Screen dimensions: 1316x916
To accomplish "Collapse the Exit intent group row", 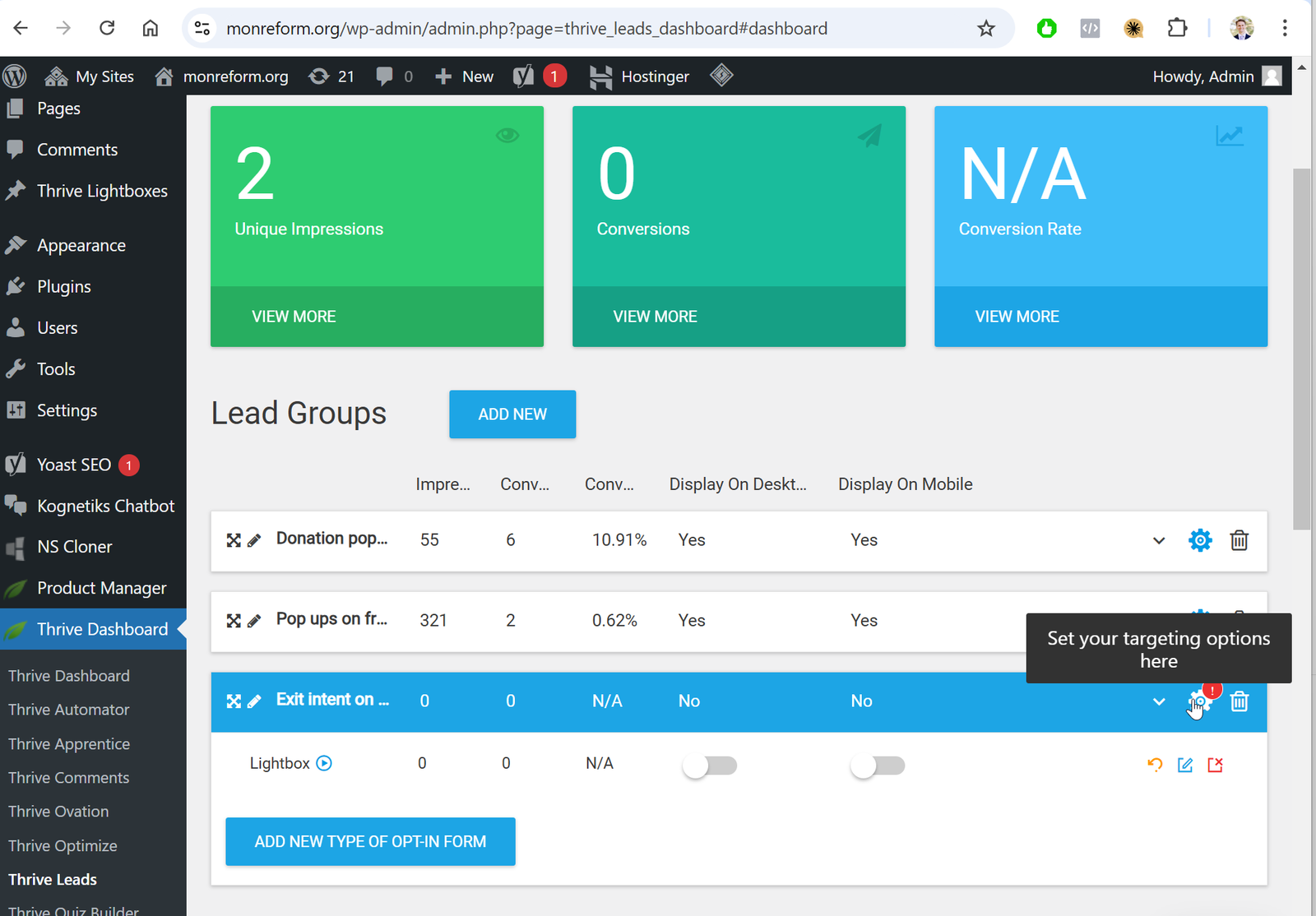I will pyautogui.click(x=1158, y=701).
